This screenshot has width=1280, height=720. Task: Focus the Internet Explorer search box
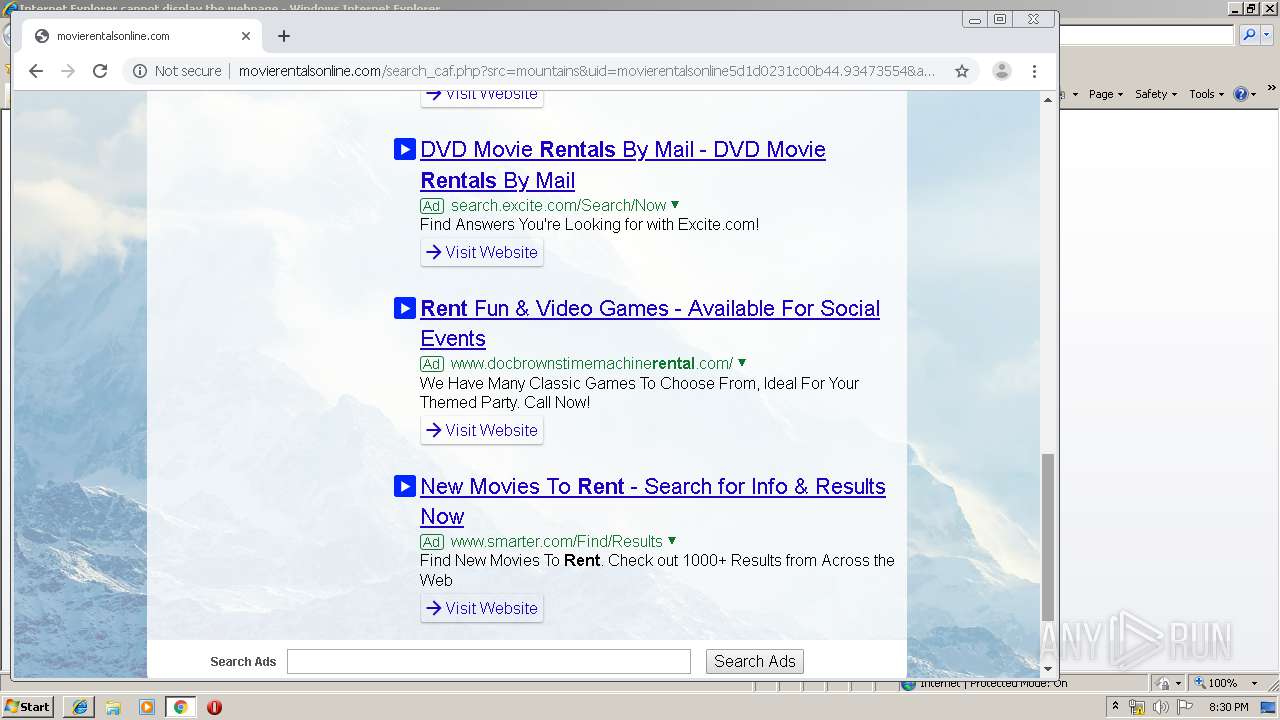click(1147, 35)
